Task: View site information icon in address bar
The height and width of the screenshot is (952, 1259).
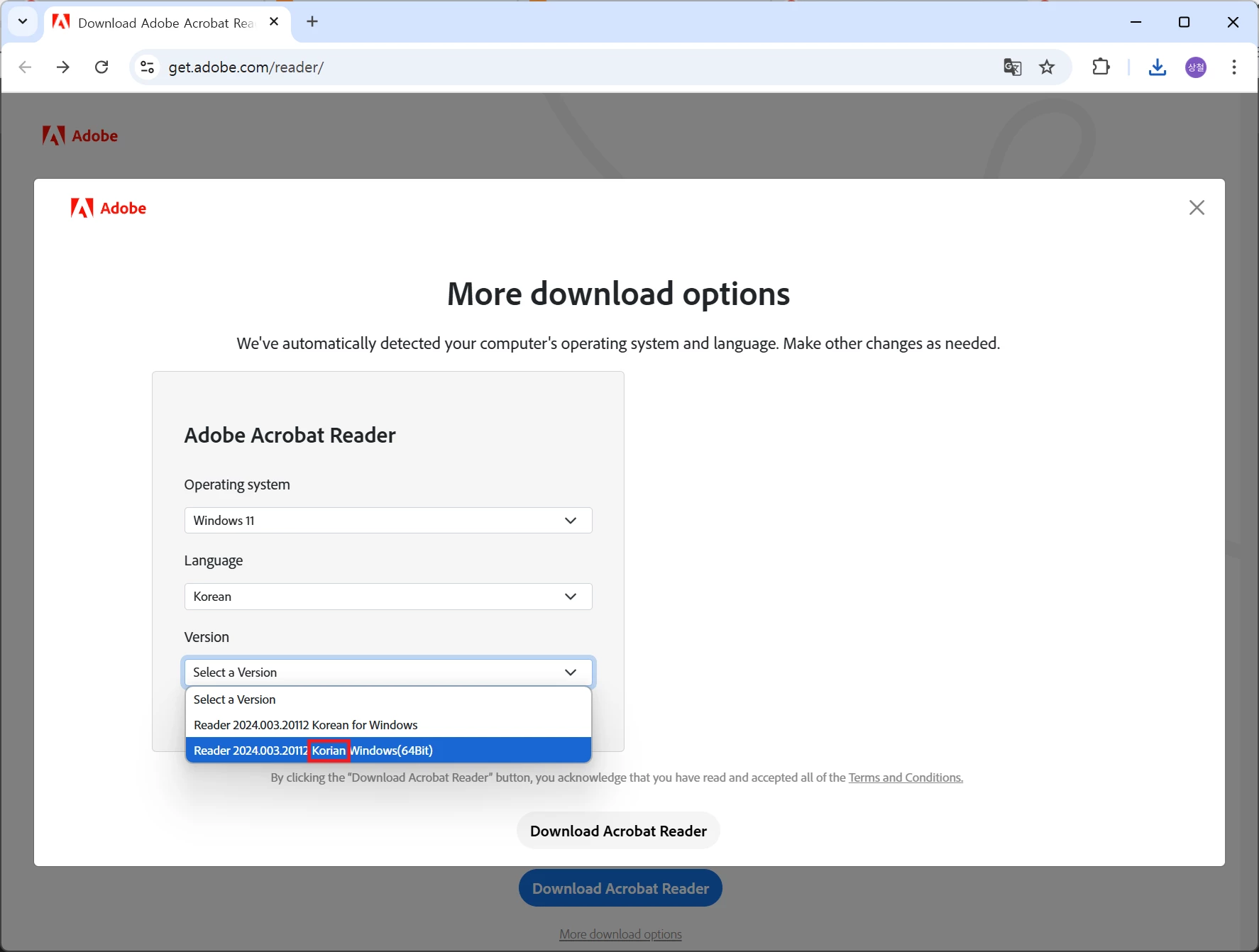Action: tap(148, 67)
